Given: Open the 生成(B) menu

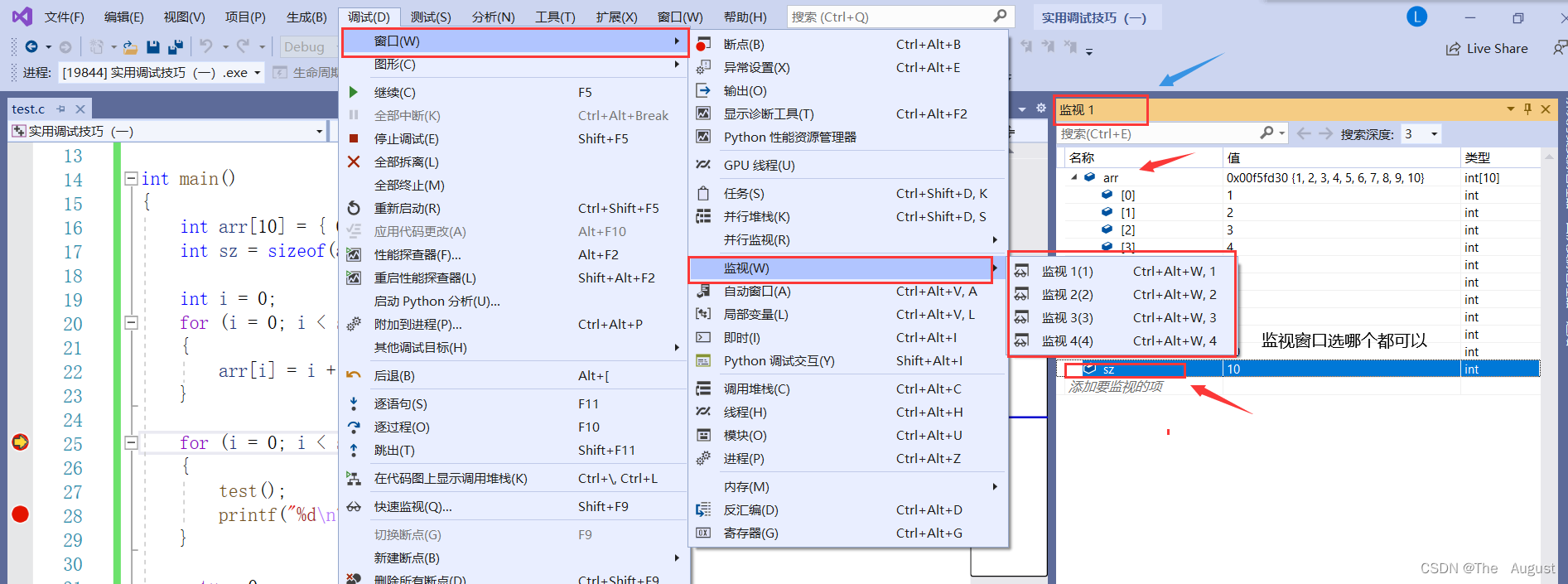Looking at the screenshot, I should pyautogui.click(x=306, y=17).
